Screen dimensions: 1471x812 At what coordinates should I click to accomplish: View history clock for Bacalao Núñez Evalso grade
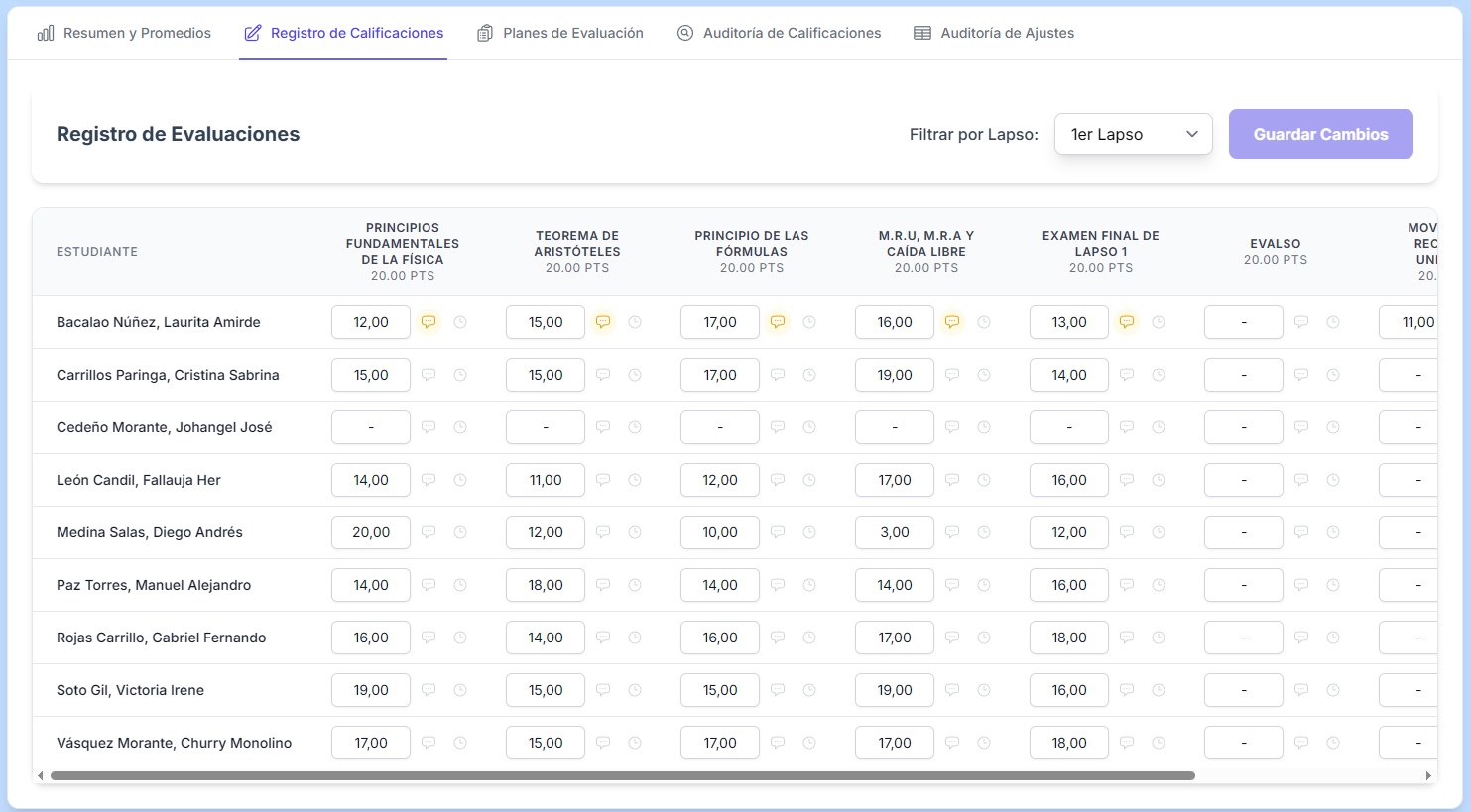click(1333, 322)
